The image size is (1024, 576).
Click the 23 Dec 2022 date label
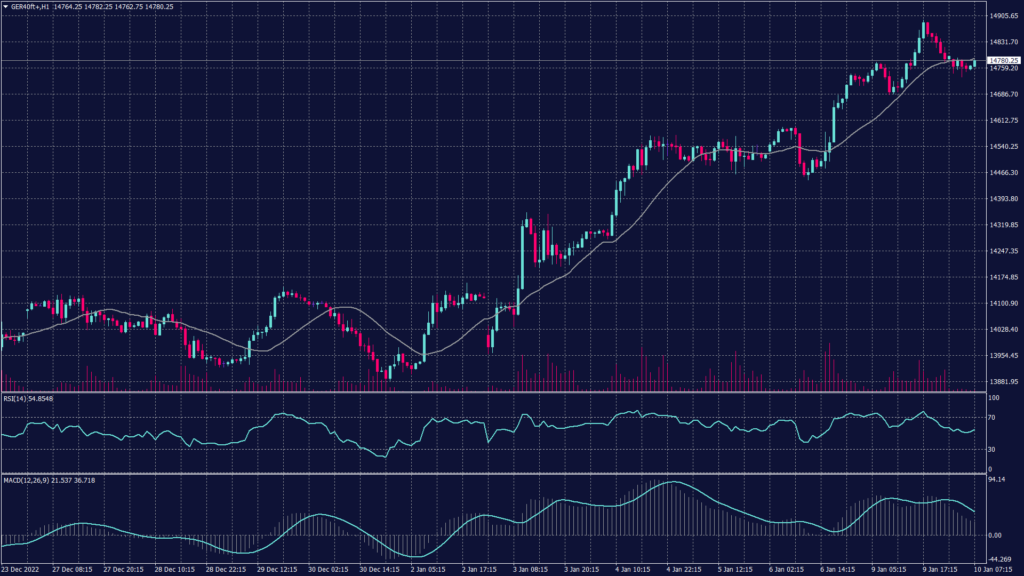tap(22, 568)
